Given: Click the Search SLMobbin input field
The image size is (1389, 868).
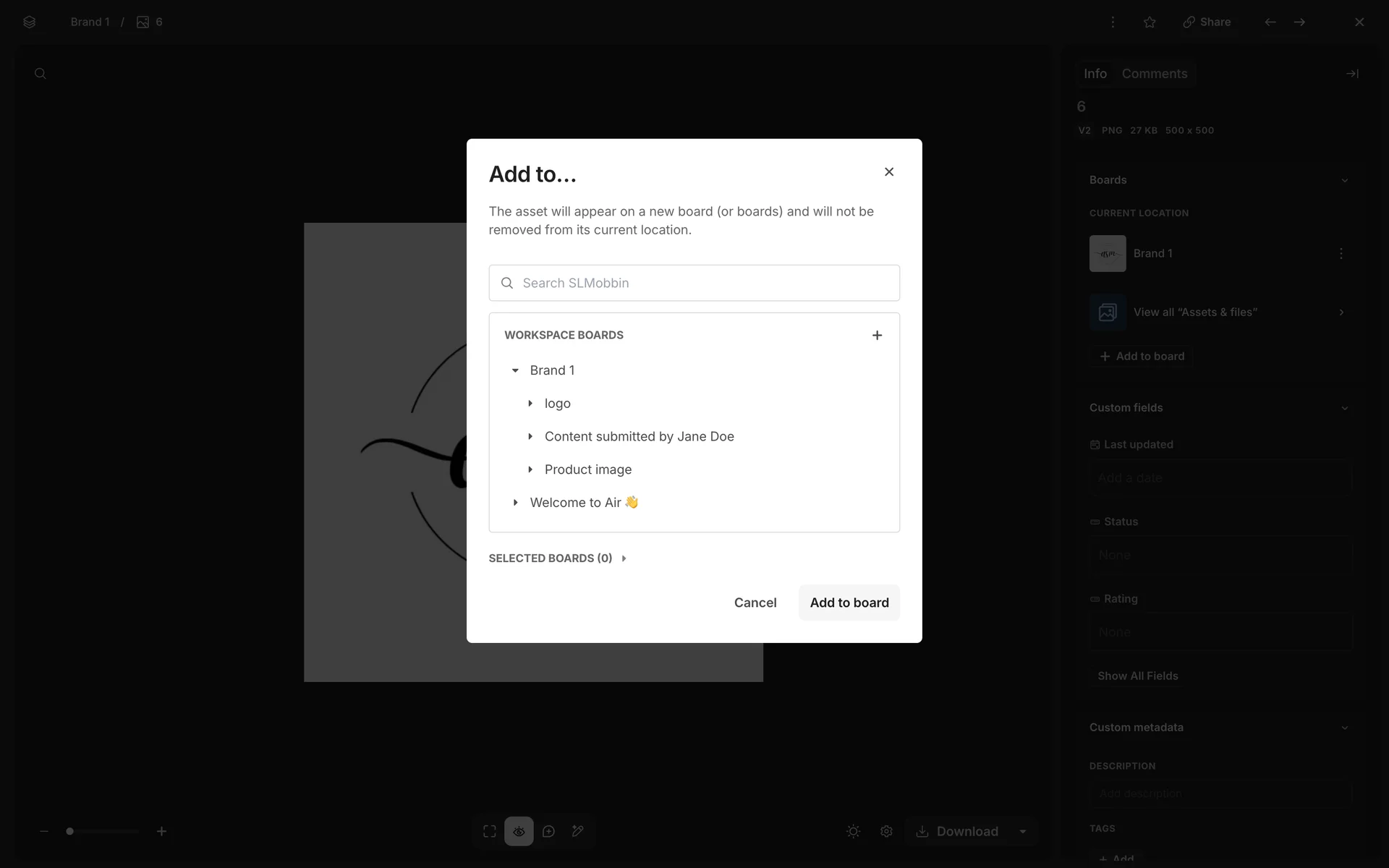Looking at the screenshot, I should 694,283.
